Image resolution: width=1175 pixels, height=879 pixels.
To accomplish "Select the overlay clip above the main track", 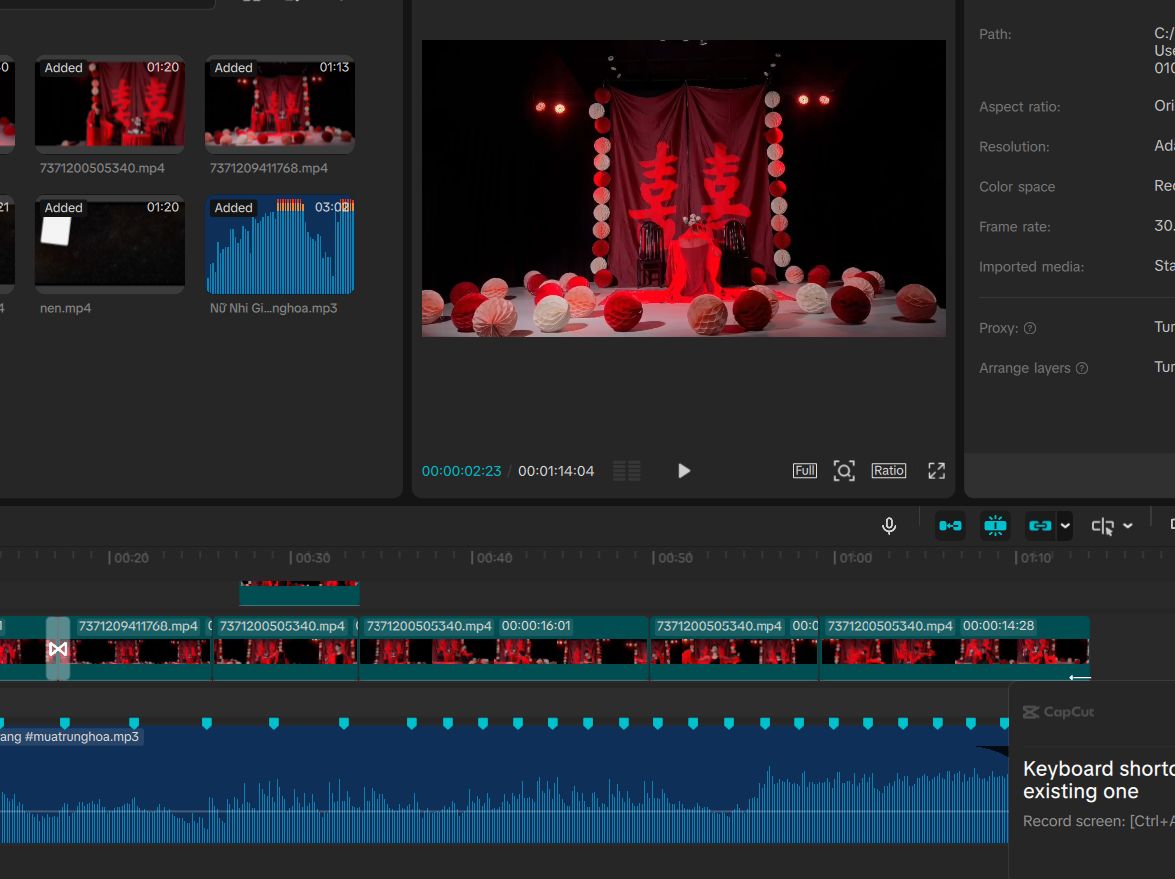I will point(299,593).
